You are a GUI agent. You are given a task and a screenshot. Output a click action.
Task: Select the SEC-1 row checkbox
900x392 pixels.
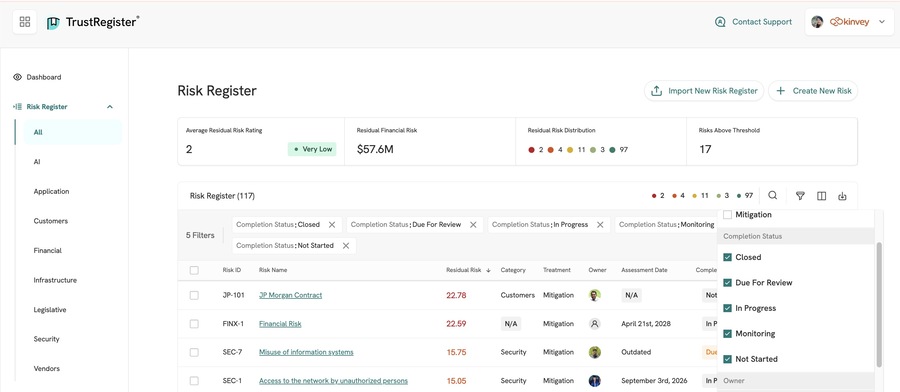tap(194, 381)
